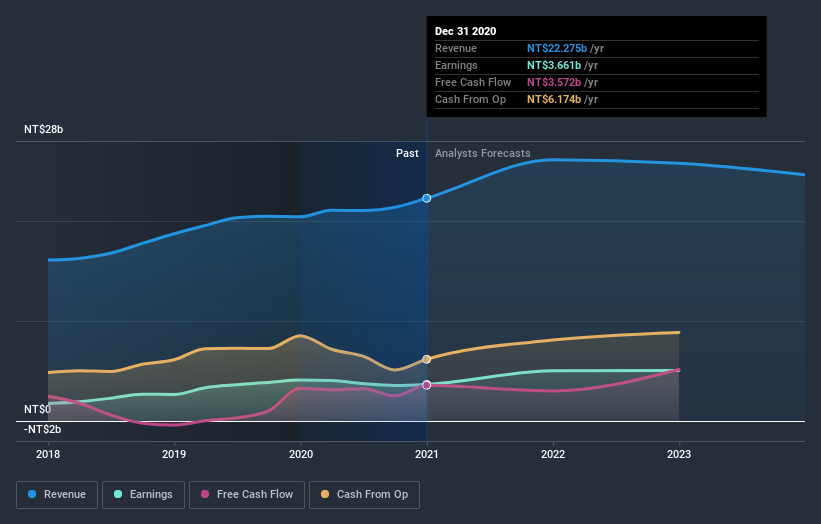Click the teal Earnings legend dot
The height and width of the screenshot is (524, 821).
[118, 494]
